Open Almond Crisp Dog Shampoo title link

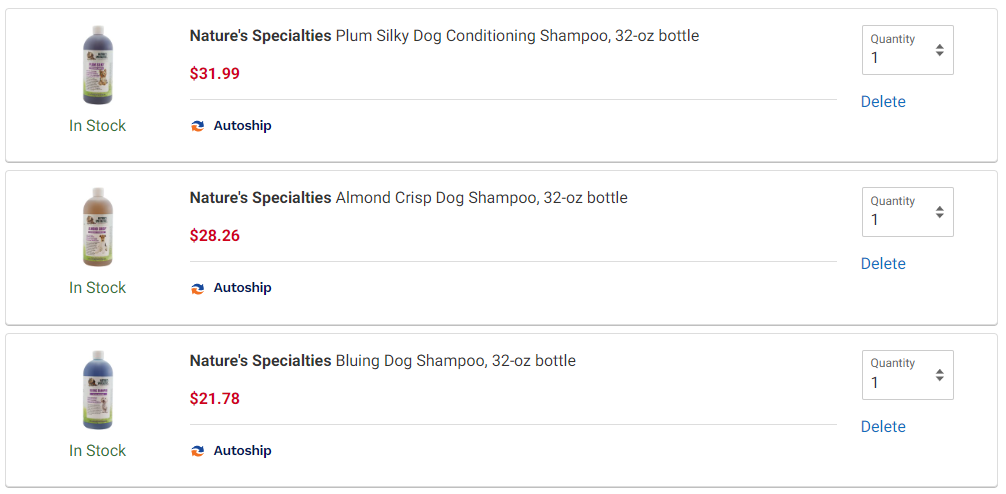(409, 198)
